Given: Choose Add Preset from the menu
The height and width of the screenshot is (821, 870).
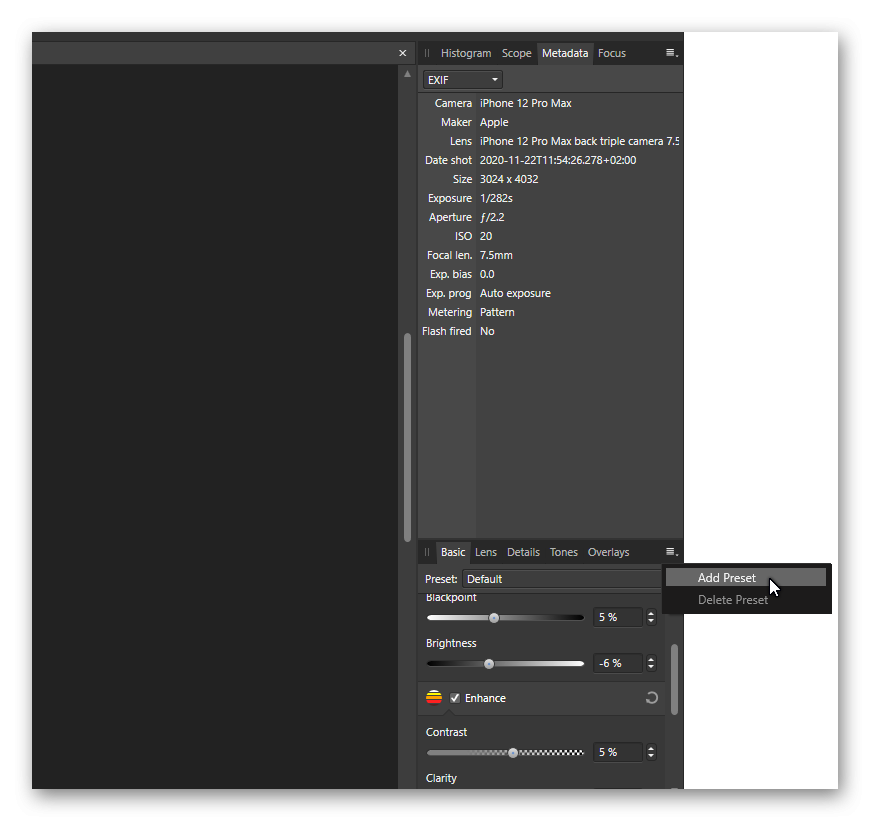Looking at the screenshot, I should 746,577.
